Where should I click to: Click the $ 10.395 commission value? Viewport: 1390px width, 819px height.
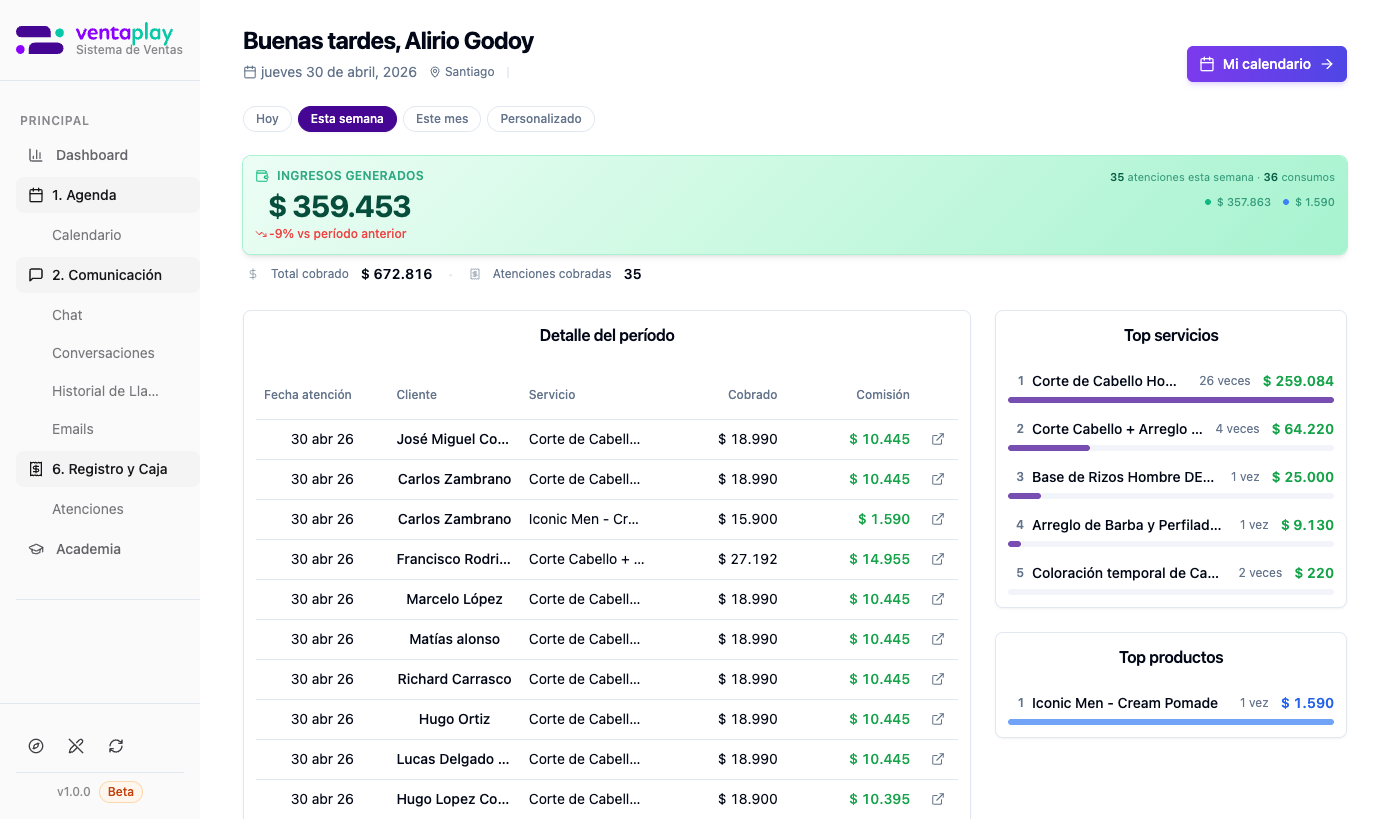click(880, 799)
